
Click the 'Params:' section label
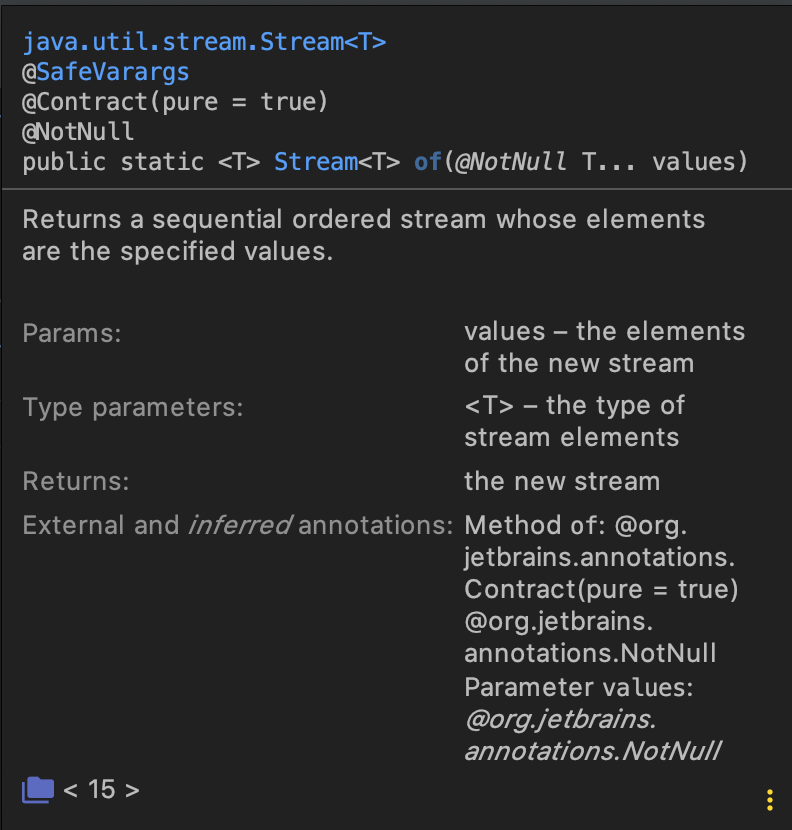pyautogui.click(x=72, y=333)
